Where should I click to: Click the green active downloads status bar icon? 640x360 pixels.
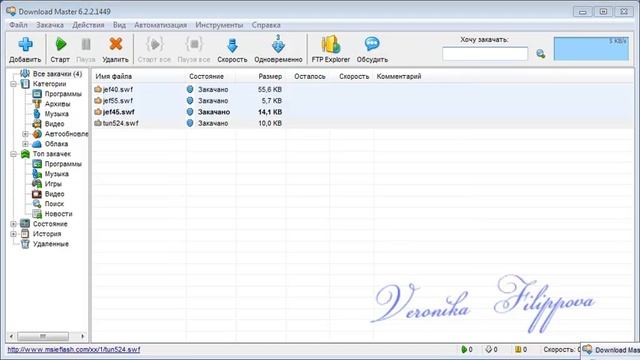464,349
